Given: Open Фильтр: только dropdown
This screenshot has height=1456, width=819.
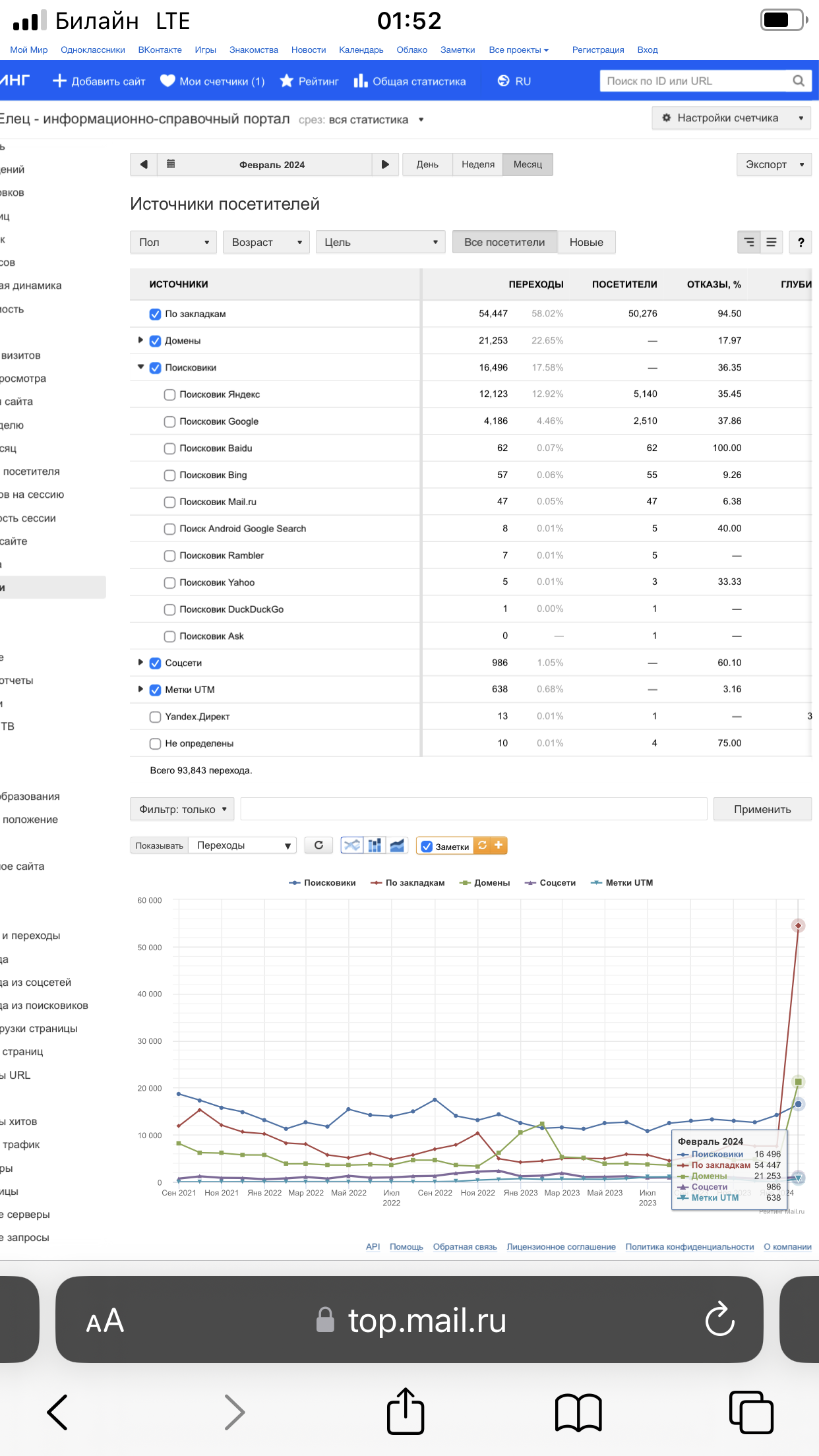Looking at the screenshot, I should pyautogui.click(x=183, y=809).
